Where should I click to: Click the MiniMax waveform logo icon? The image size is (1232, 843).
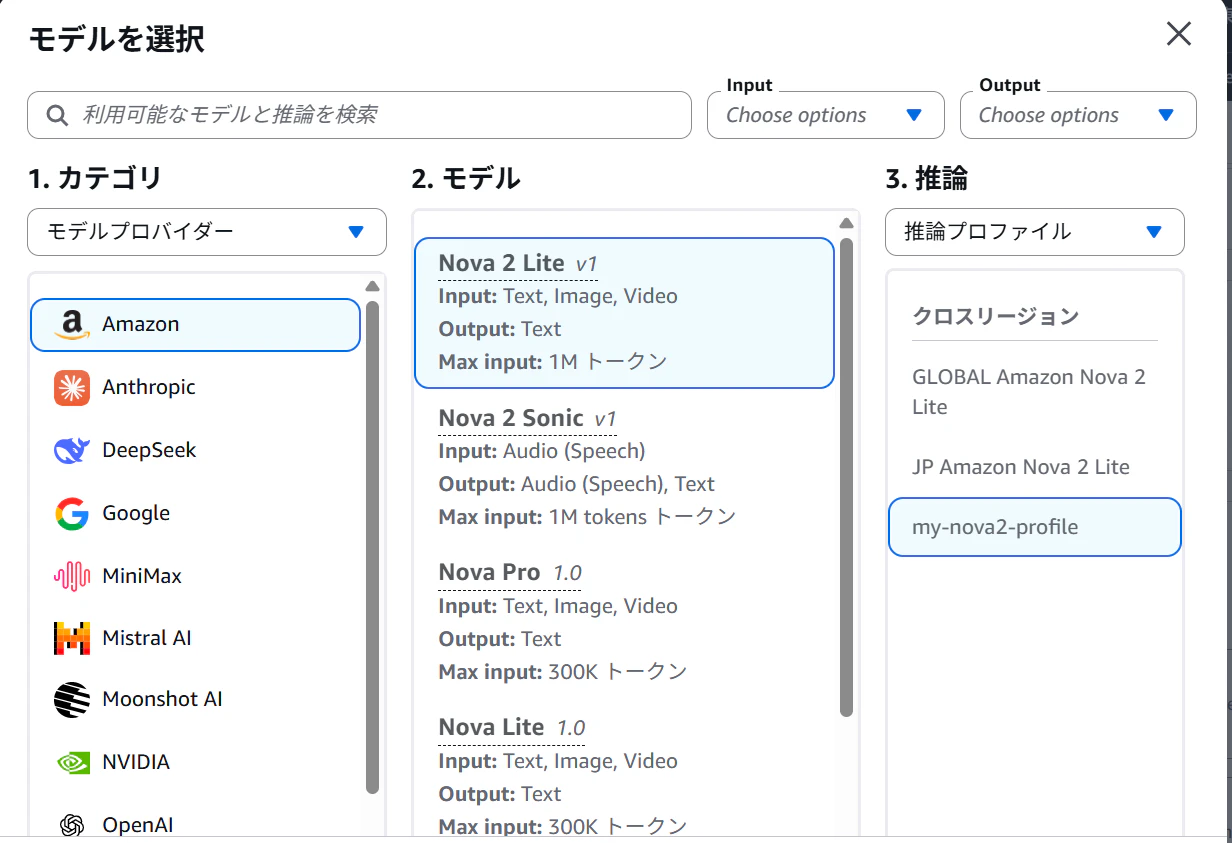point(72,576)
